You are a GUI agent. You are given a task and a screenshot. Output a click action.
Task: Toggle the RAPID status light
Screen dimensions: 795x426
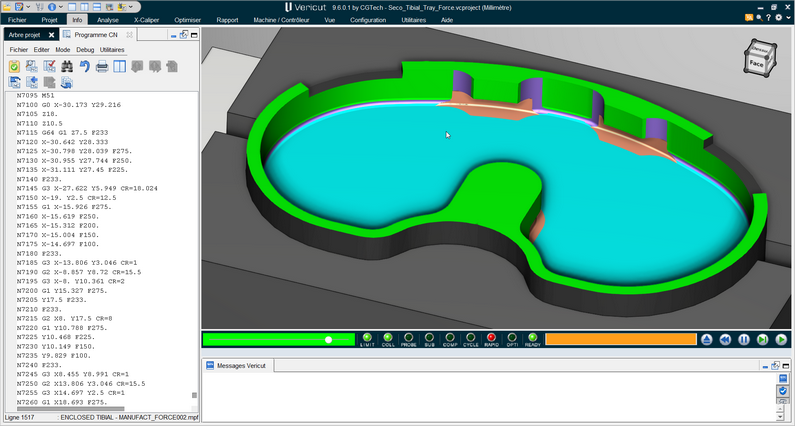coord(491,339)
